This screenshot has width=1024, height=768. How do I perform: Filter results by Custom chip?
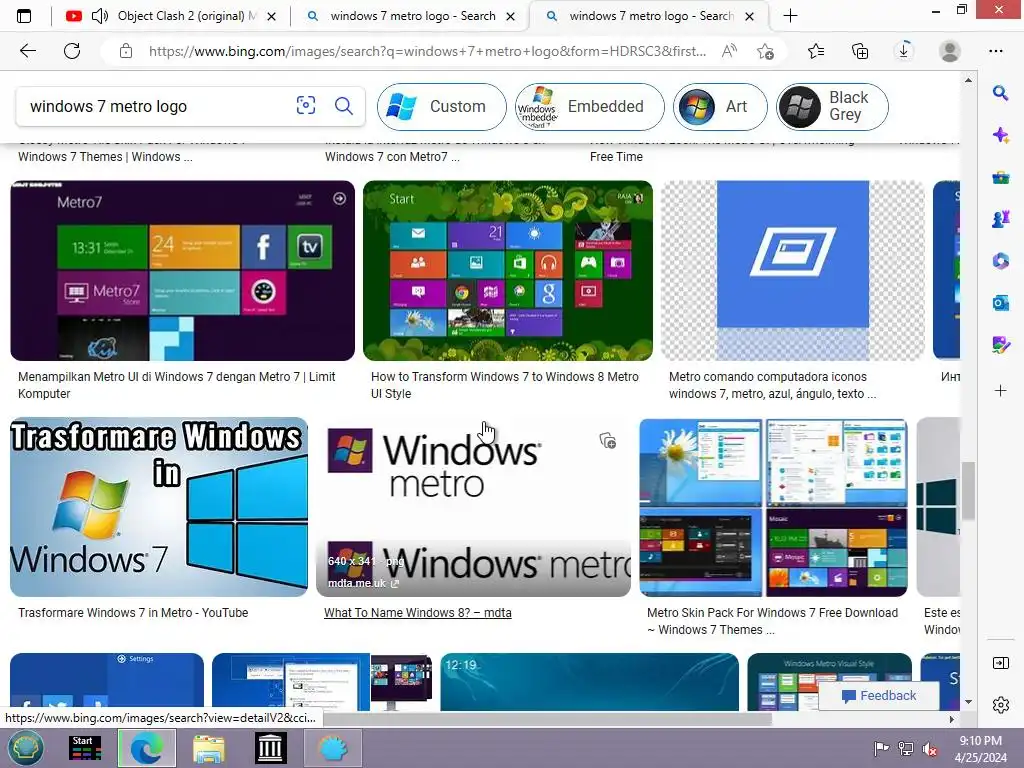[x=441, y=106]
